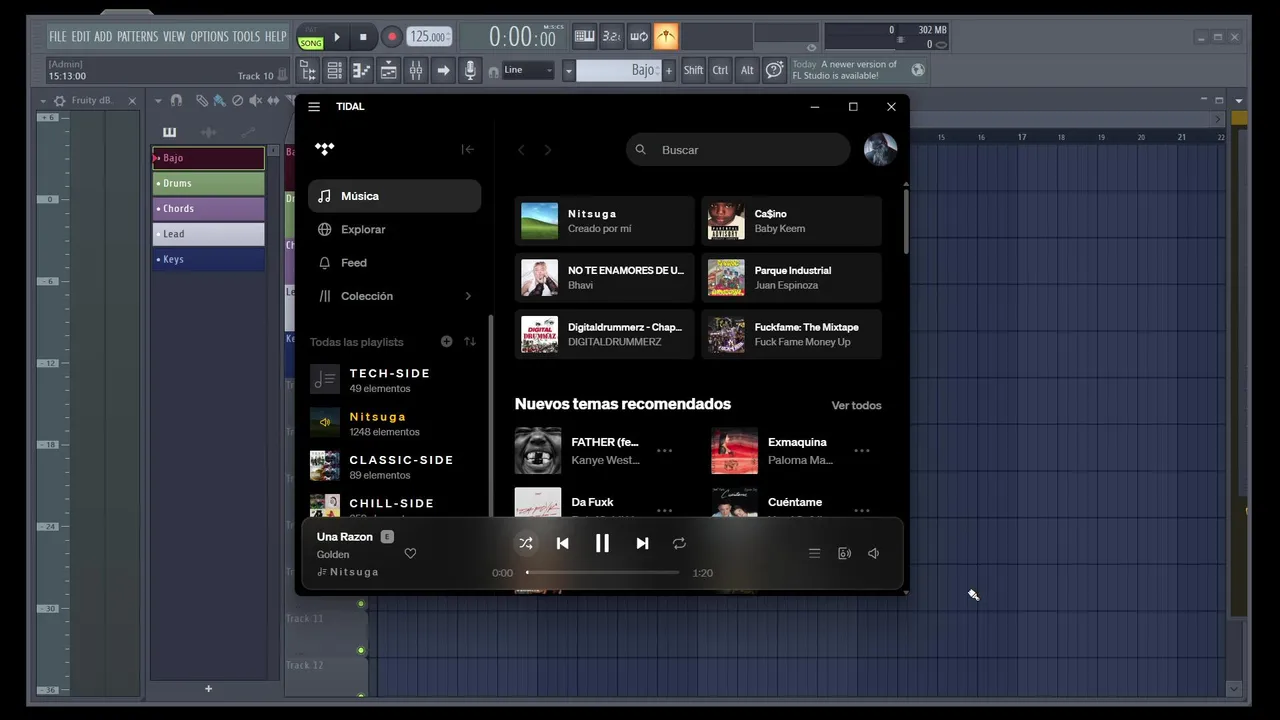
Task: Add a new playlist with the plus icon
Action: (446, 341)
